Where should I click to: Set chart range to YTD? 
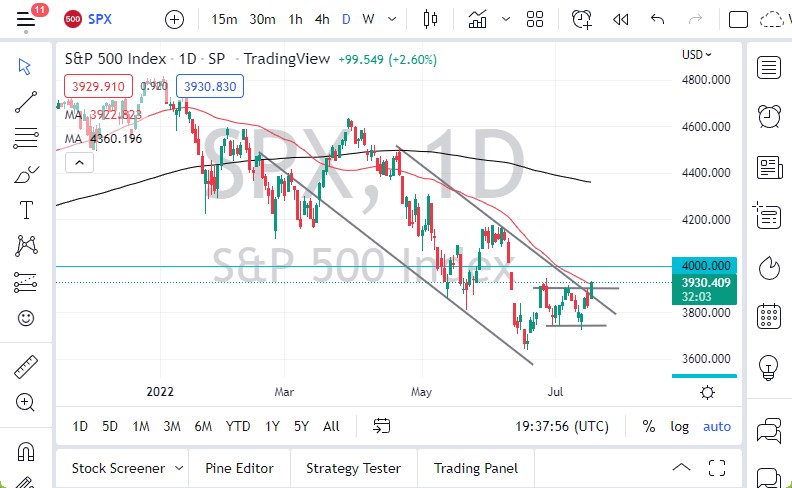(x=238, y=426)
